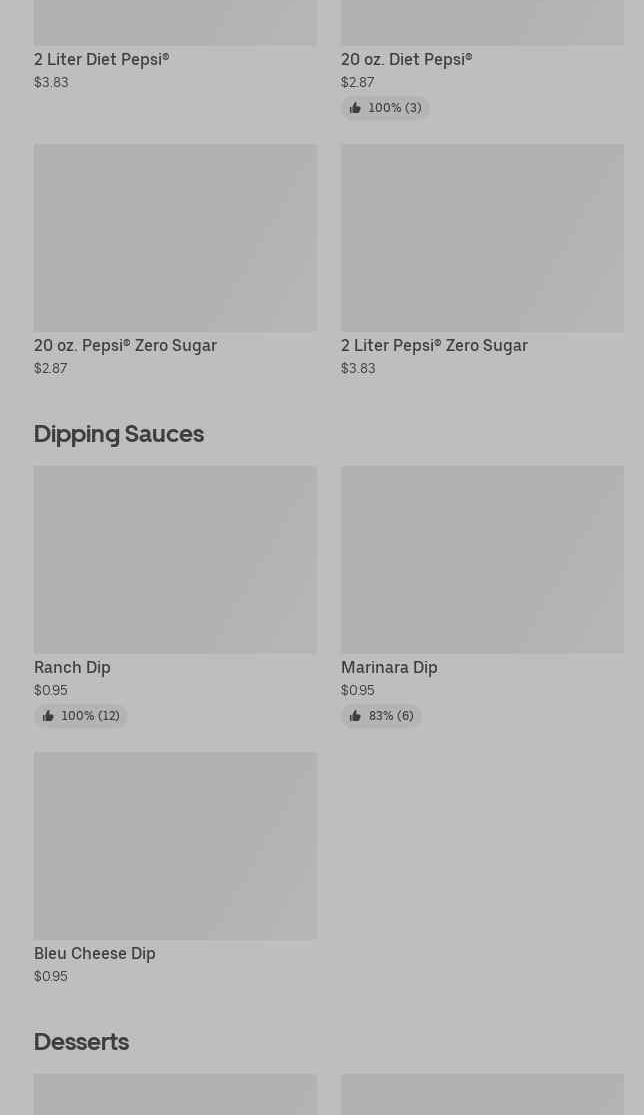Open 20 oz. Diet Pepsi item title

pyautogui.click(x=407, y=60)
